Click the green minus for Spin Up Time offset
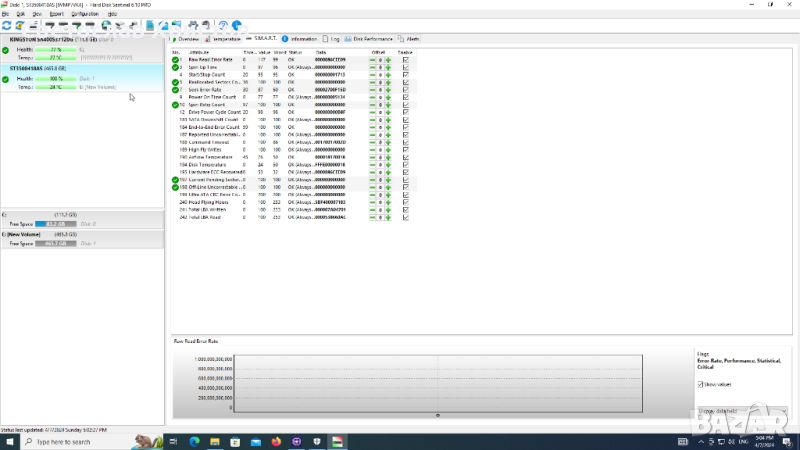Viewport: 800px width, 450px height. (x=373, y=67)
